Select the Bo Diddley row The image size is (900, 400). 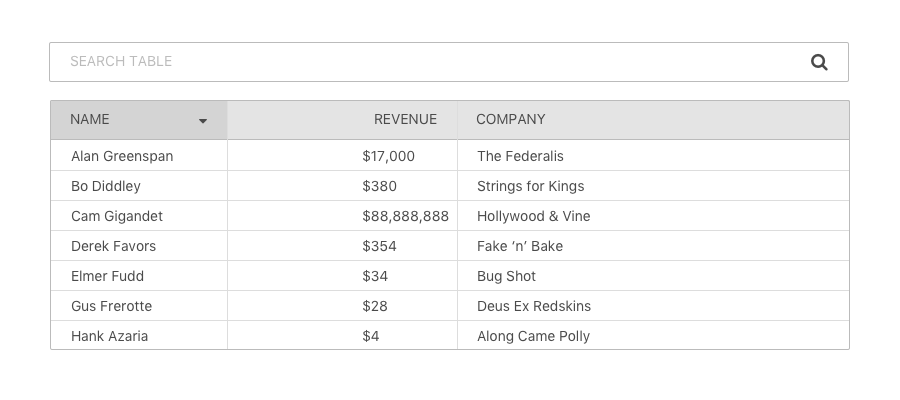pos(449,186)
